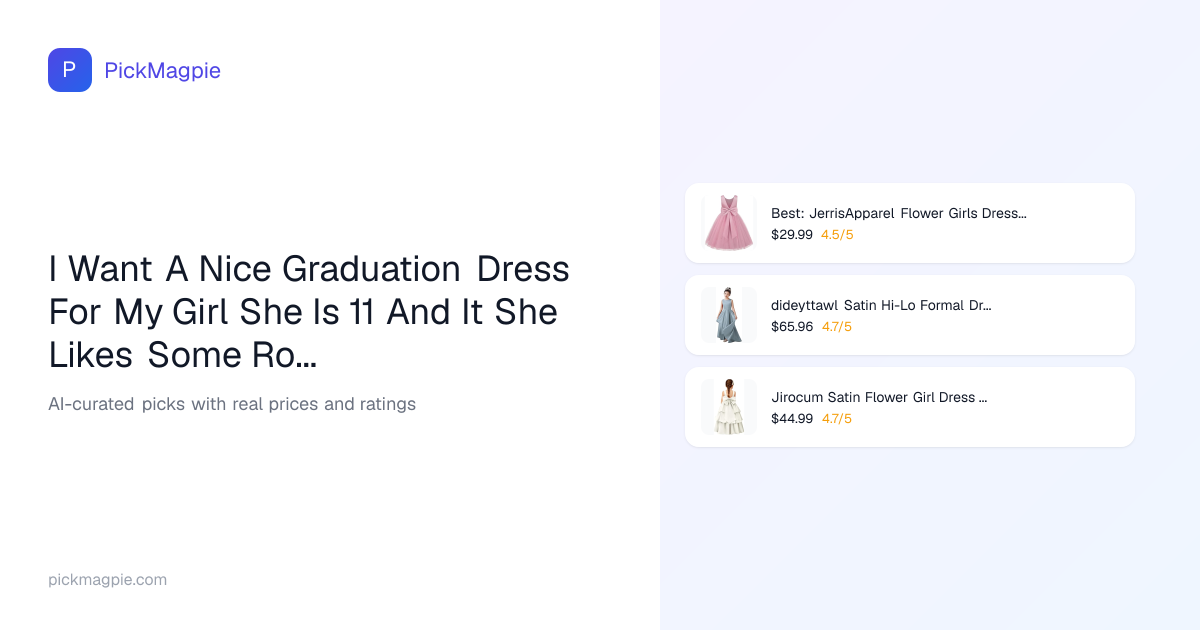Click the AI-curated picks subtitle
This screenshot has height=630, width=1200.
point(231,404)
